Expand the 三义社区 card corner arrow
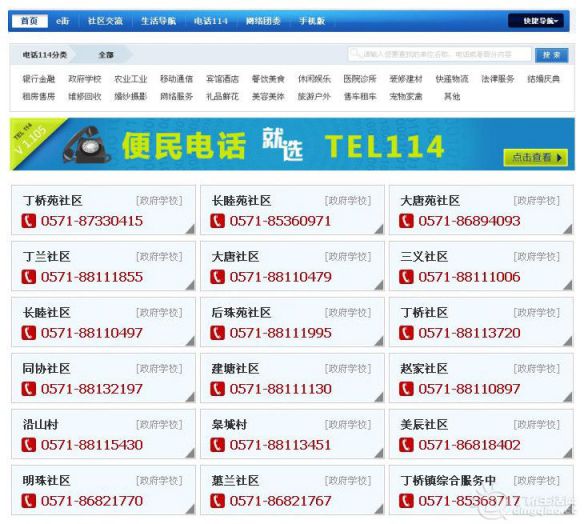The height and width of the screenshot is (524, 584). tap(568, 285)
